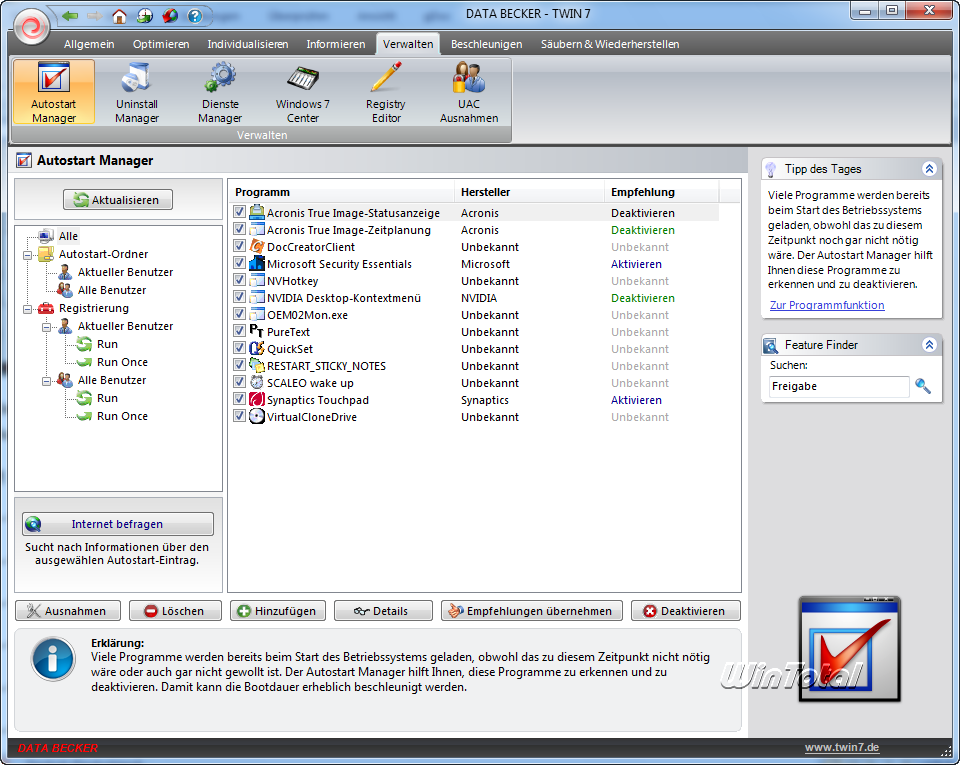This screenshot has width=960, height=765.
Task: Open the Uninstall Manager tool
Action: 137,92
